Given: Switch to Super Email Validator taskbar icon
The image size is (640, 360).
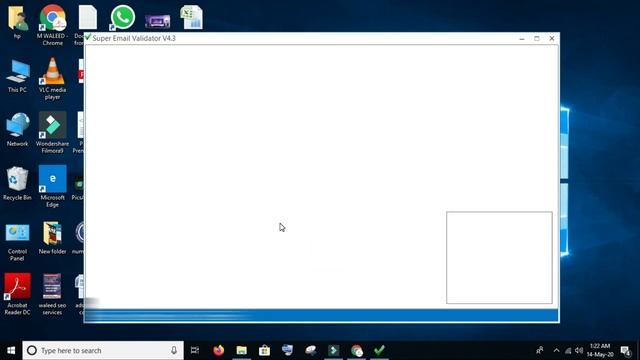Looking at the screenshot, I should tap(379, 350).
